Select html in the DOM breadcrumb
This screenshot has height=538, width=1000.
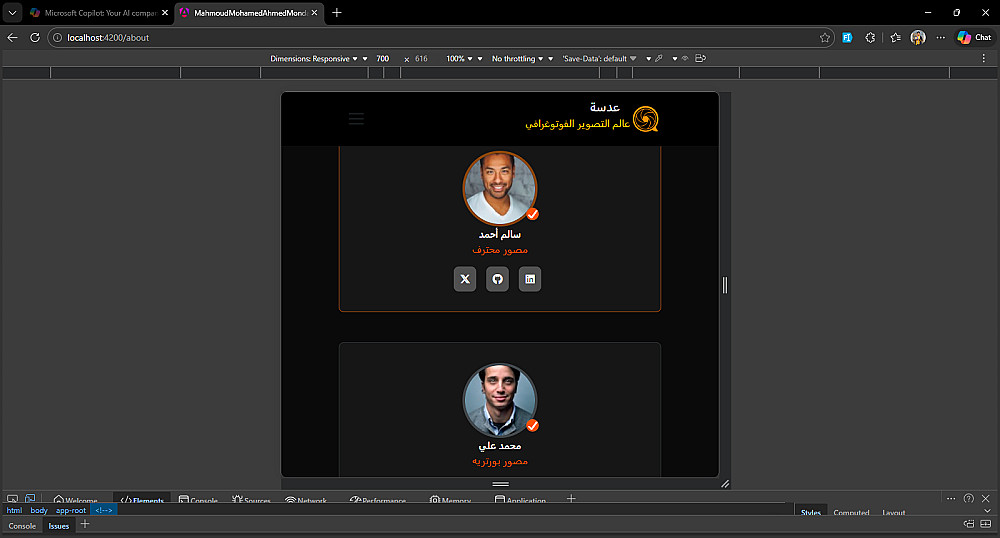[14, 511]
